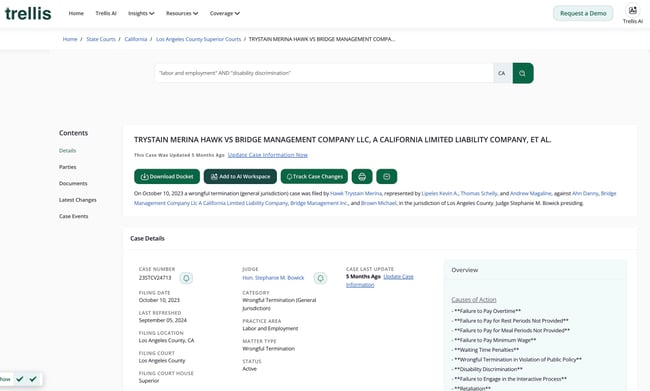Select Labor and Employment practice area text
This screenshot has width=650, height=391.
click(x=270, y=328)
